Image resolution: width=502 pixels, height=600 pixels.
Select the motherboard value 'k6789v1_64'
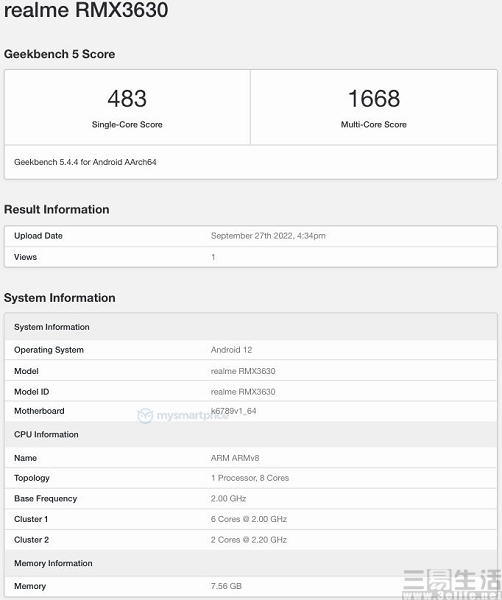point(233,411)
